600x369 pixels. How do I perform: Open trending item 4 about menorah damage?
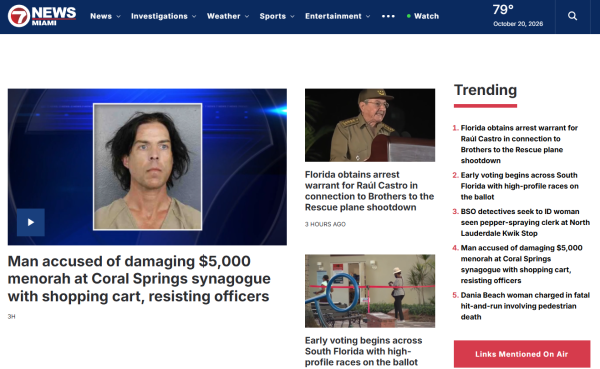[x=521, y=264]
